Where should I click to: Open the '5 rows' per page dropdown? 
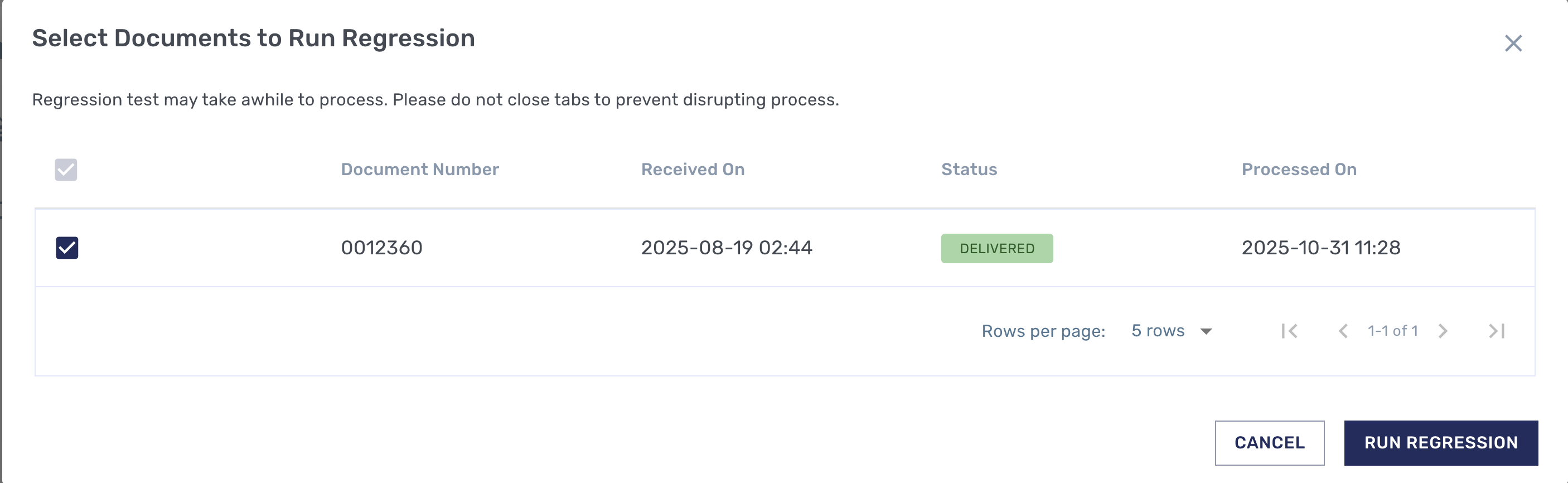(x=1158, y=331)
